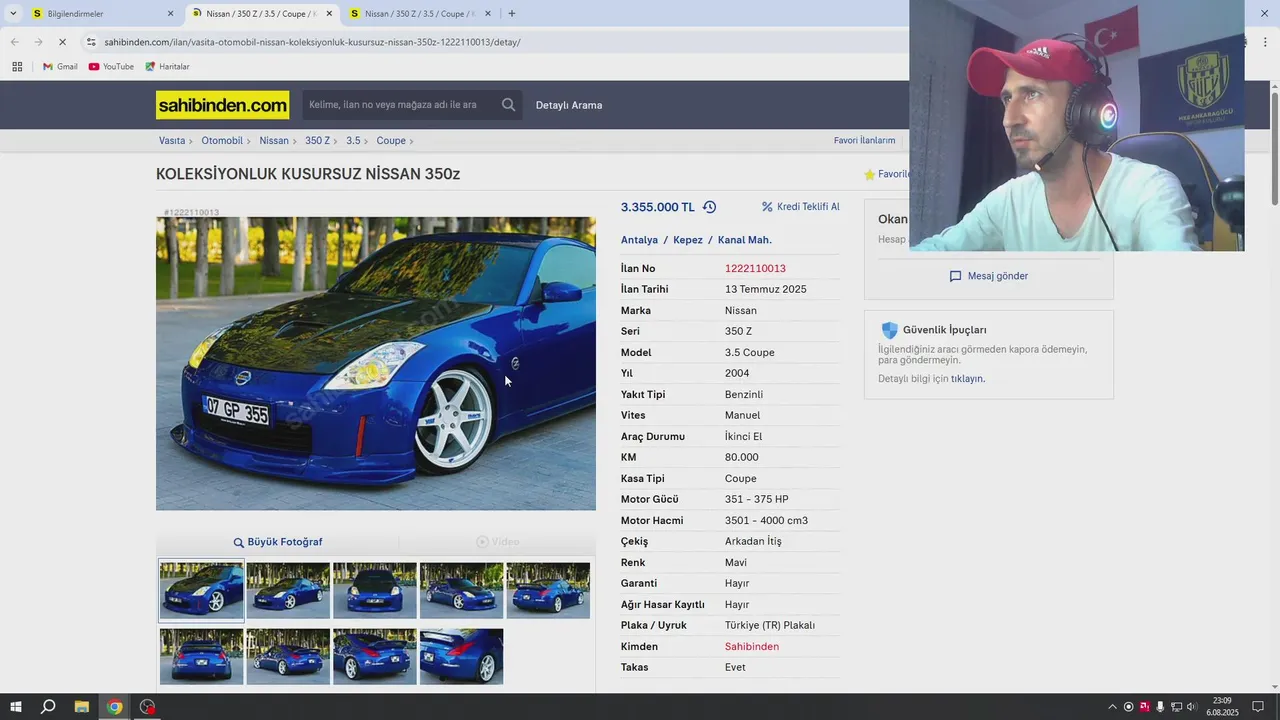1280x720 pixels.
Task: Click the Türkiye (TR) Plakalı value
Action: pyautogui.click(x=770, y=625)
